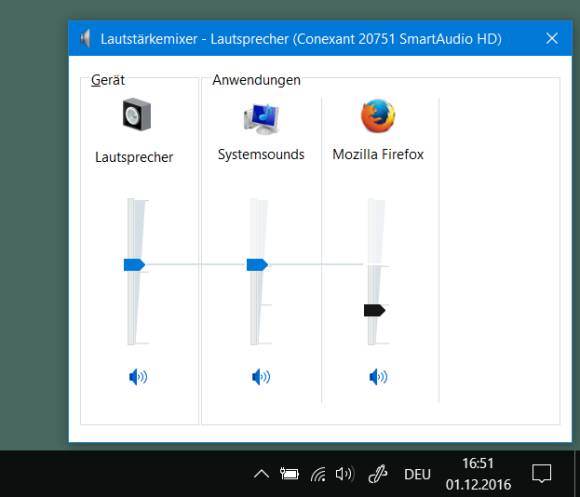Open the Action Center notifications icon
Image resolution: width=580 pixels, height=497 pixels.
542,474
